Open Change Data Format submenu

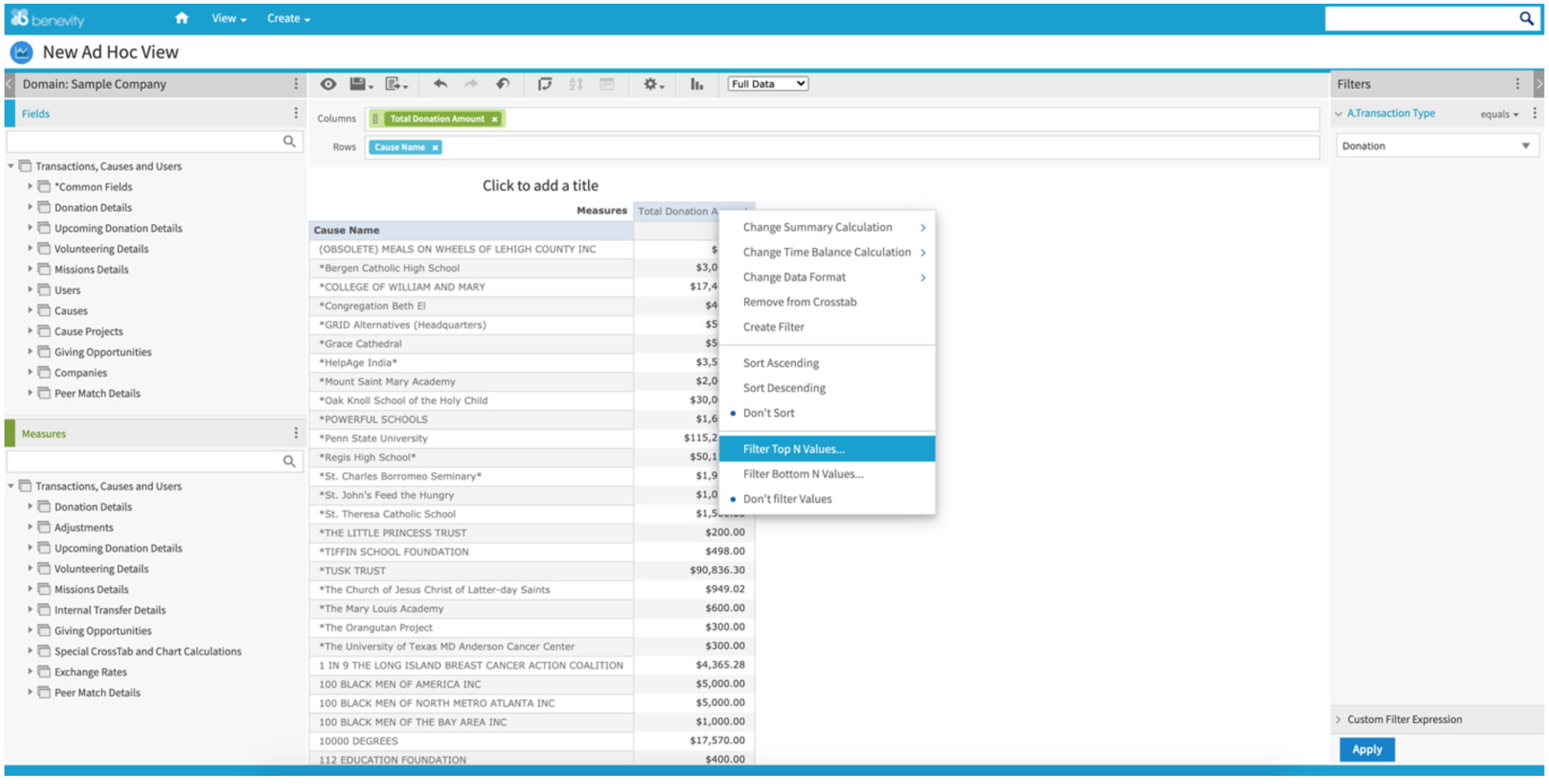coord(827,277)
